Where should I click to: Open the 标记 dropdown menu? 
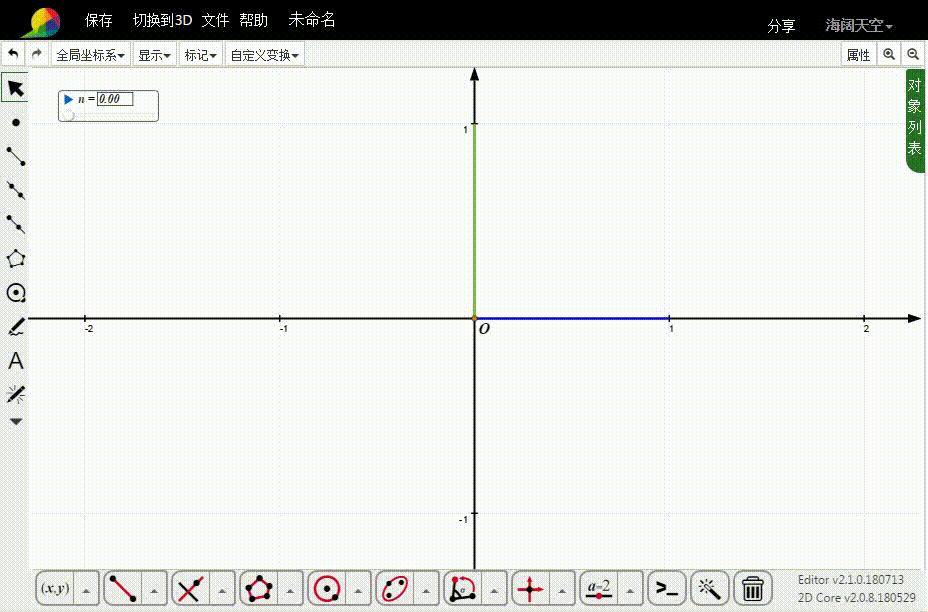(201, 55)
